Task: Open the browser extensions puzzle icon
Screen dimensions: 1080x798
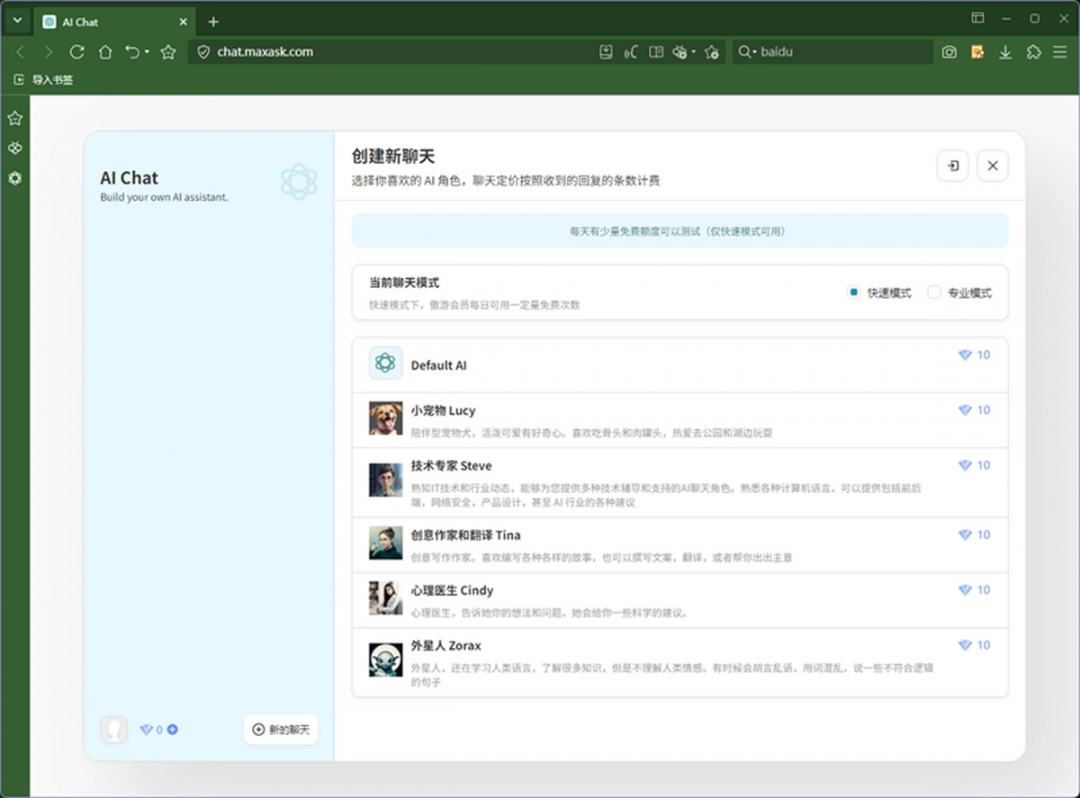Action: tap(1033, 51)
